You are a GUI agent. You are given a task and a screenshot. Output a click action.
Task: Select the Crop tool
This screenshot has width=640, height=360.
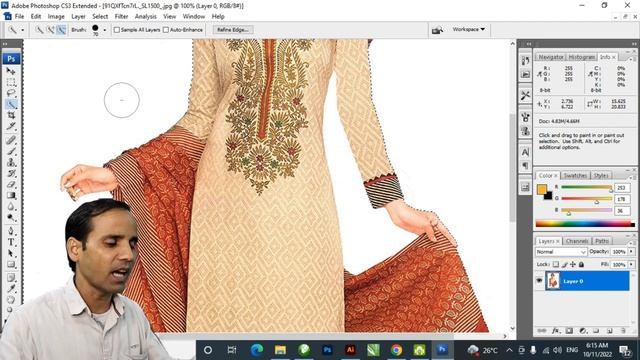pos(11,115)
